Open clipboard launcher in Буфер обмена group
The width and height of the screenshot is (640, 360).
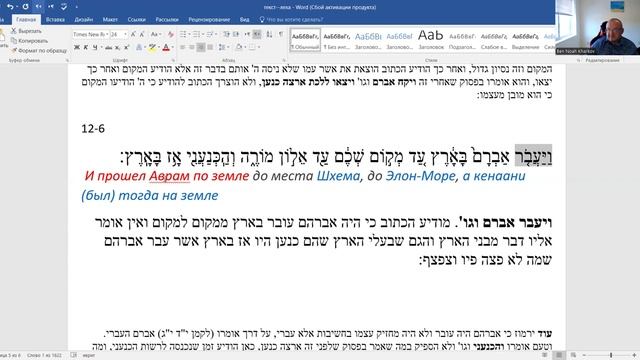(67, 60)
